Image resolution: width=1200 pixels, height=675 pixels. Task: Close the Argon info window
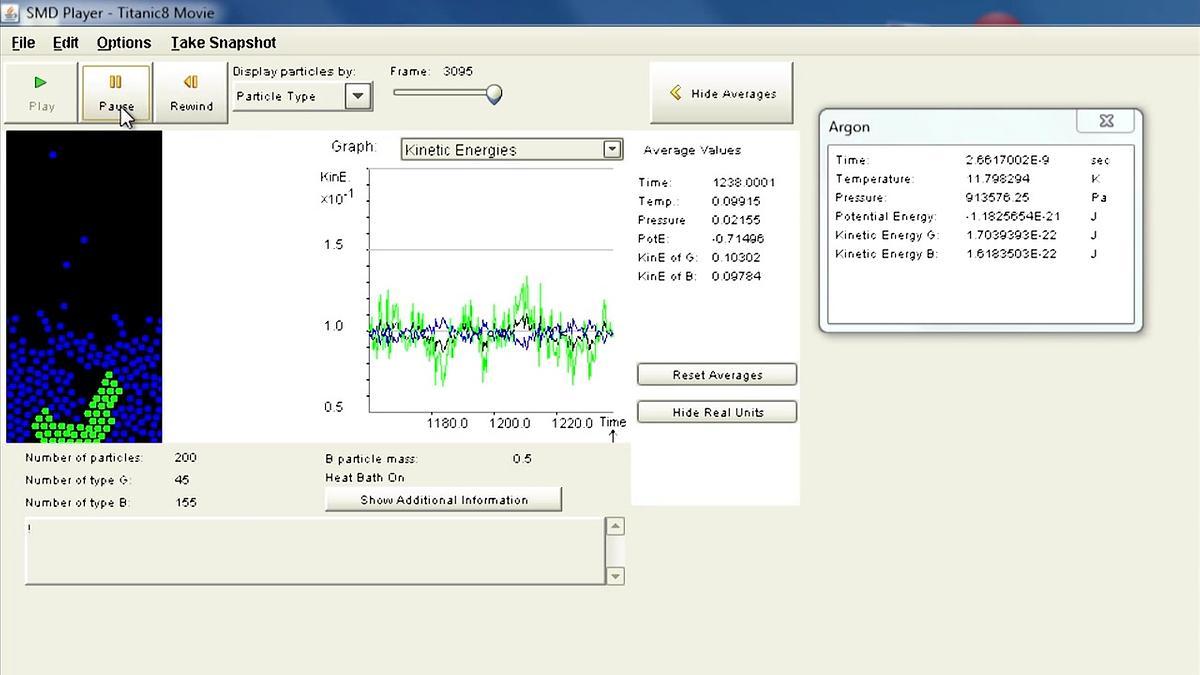(1106, 121)
